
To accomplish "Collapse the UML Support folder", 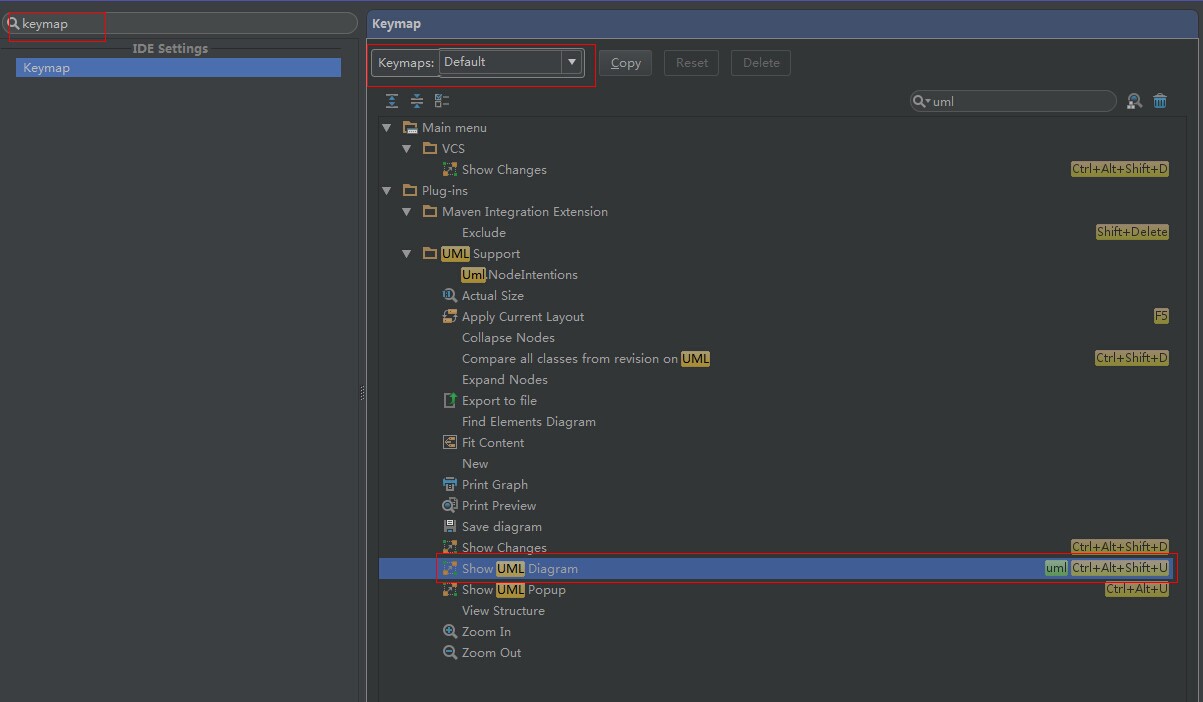I will (407, 254).
